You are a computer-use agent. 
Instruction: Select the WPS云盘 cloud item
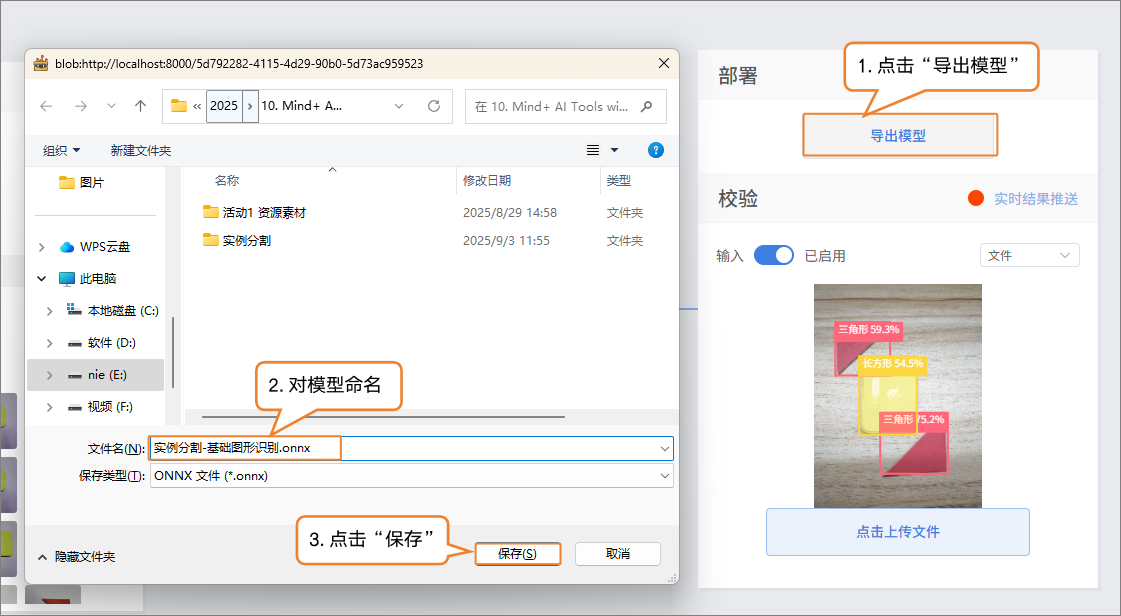(x=104, y=247)
